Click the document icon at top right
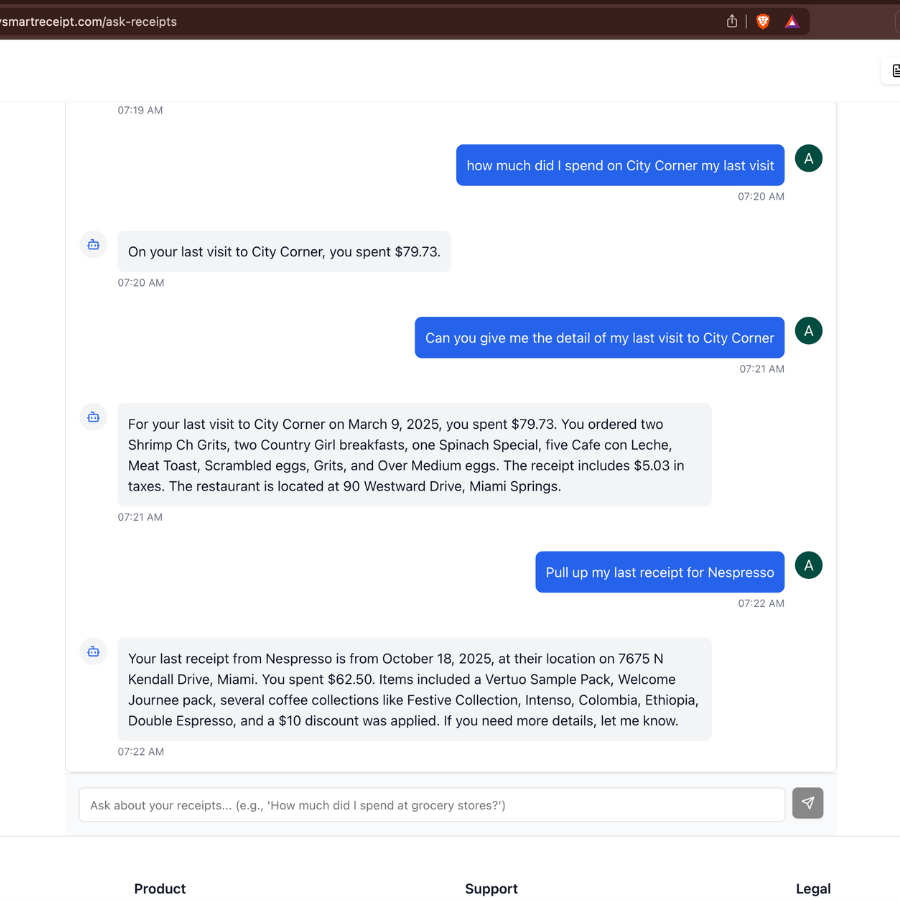900x900 pixels. click(894, 70)
